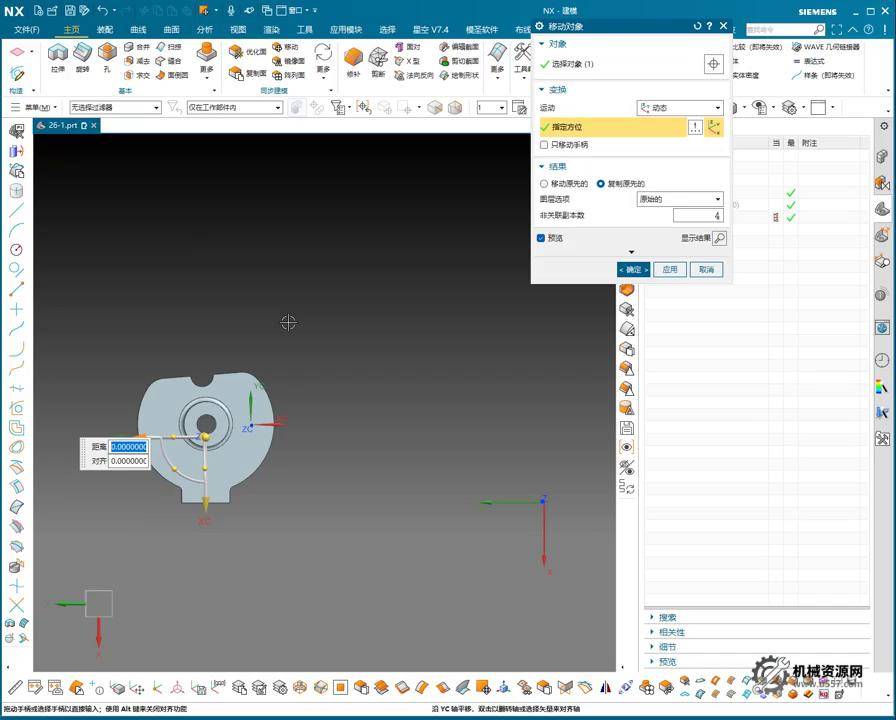
Task: Click the 显示结果 magnifier icon
Action: coord(719,238)
